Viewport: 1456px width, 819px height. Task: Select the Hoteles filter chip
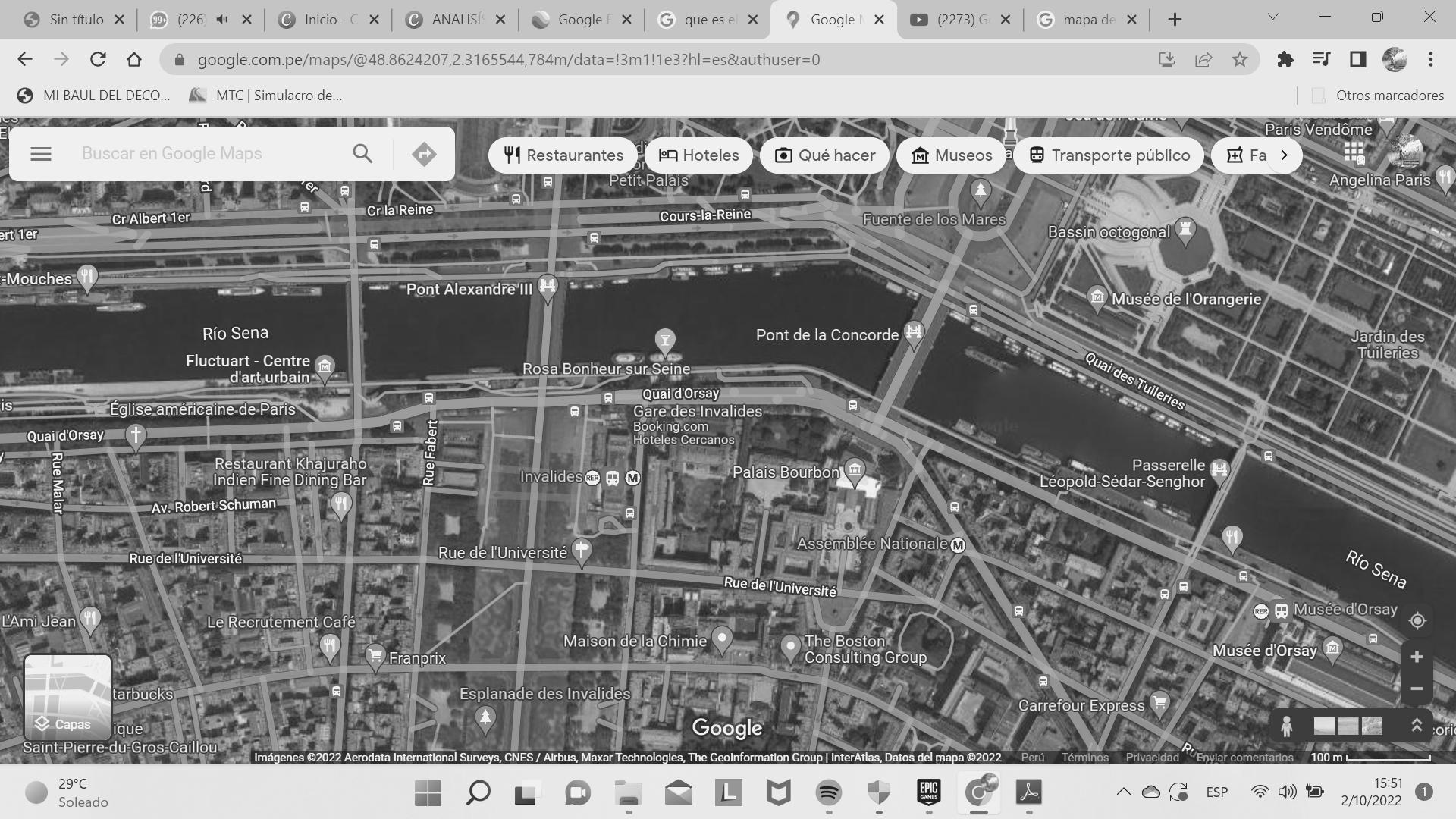[x=698, y=155]
